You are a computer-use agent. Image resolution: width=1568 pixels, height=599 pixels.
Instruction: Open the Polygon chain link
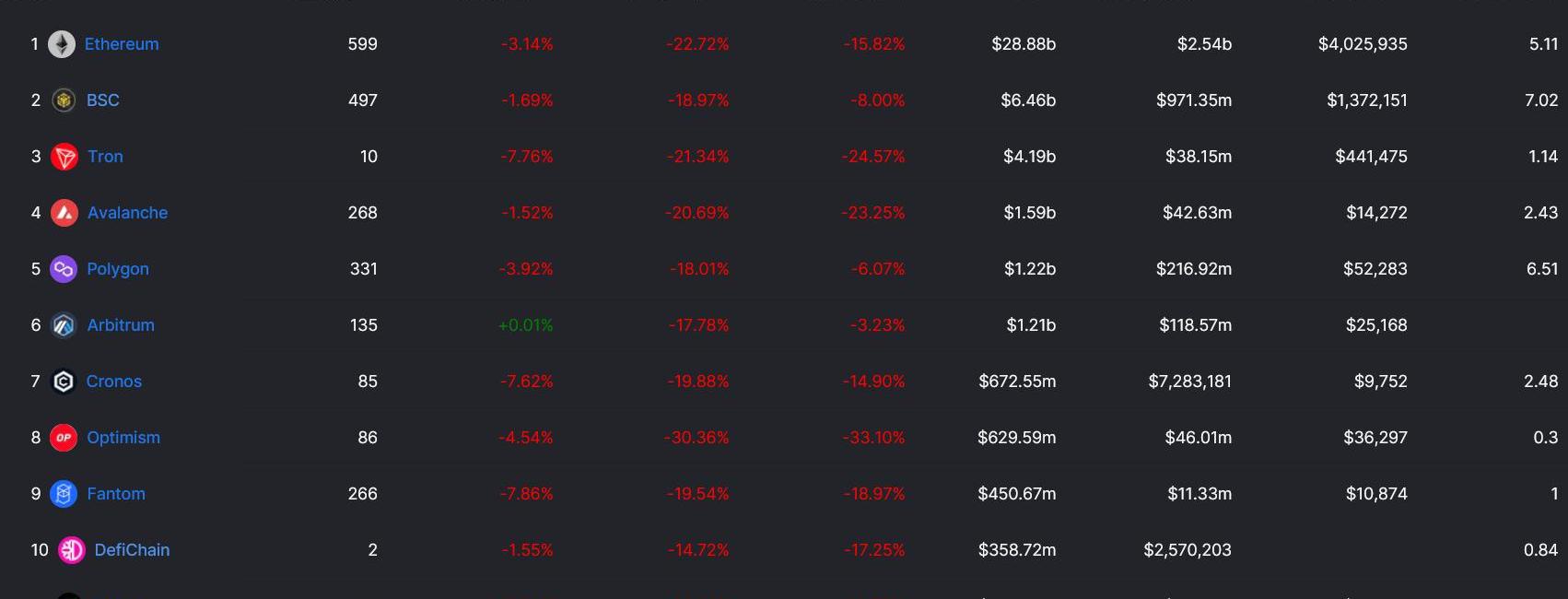118,269
